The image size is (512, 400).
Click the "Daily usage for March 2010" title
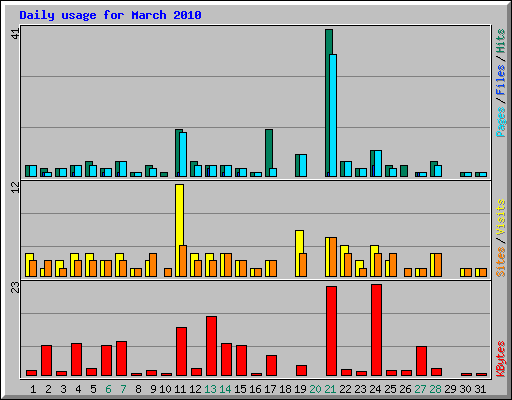[x=110, y=15]
